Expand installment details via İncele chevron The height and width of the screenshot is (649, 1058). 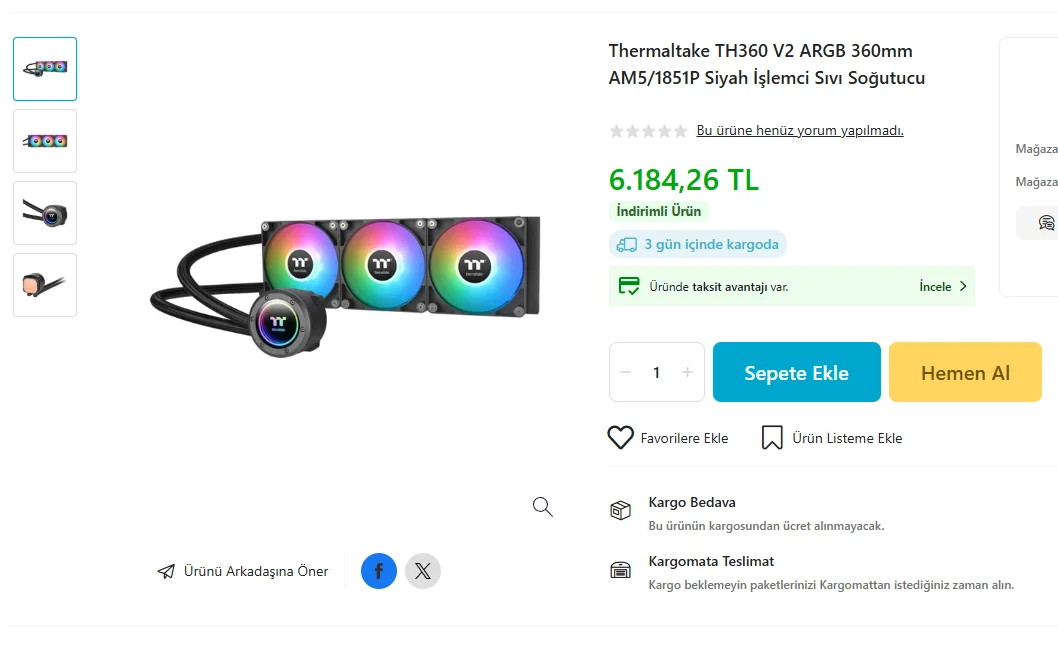click(962, 286)
